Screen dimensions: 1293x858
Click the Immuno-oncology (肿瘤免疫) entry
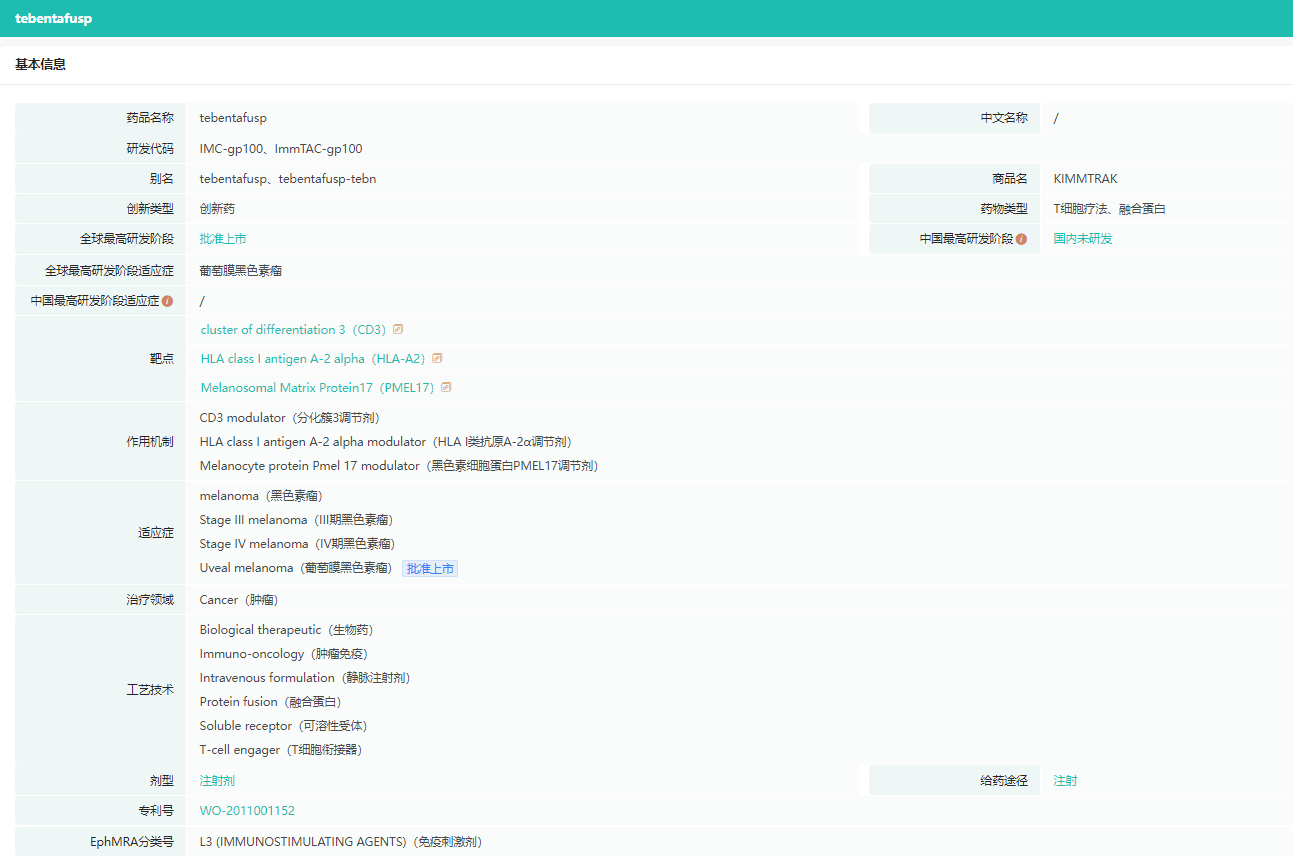[284, 654]
